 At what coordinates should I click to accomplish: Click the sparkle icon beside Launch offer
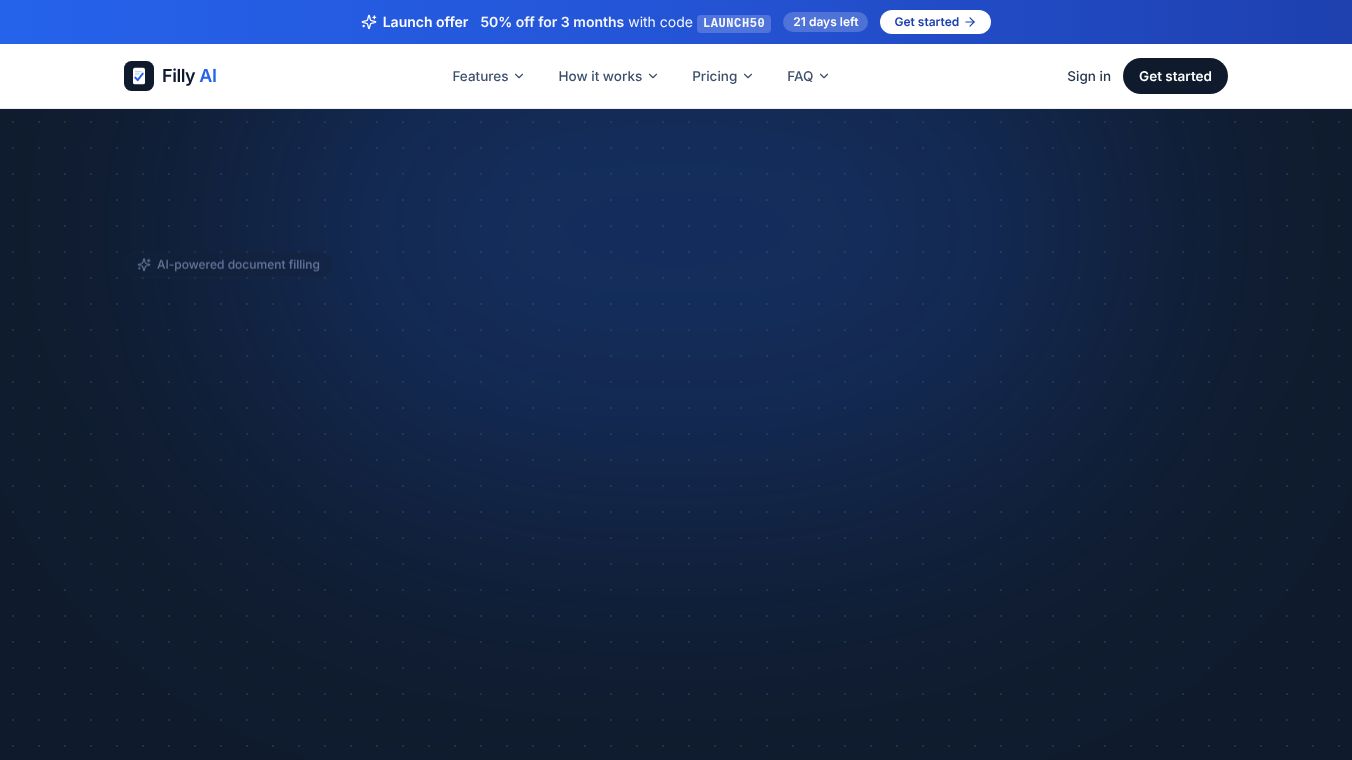pyautogui.click(x=369, y=22)
